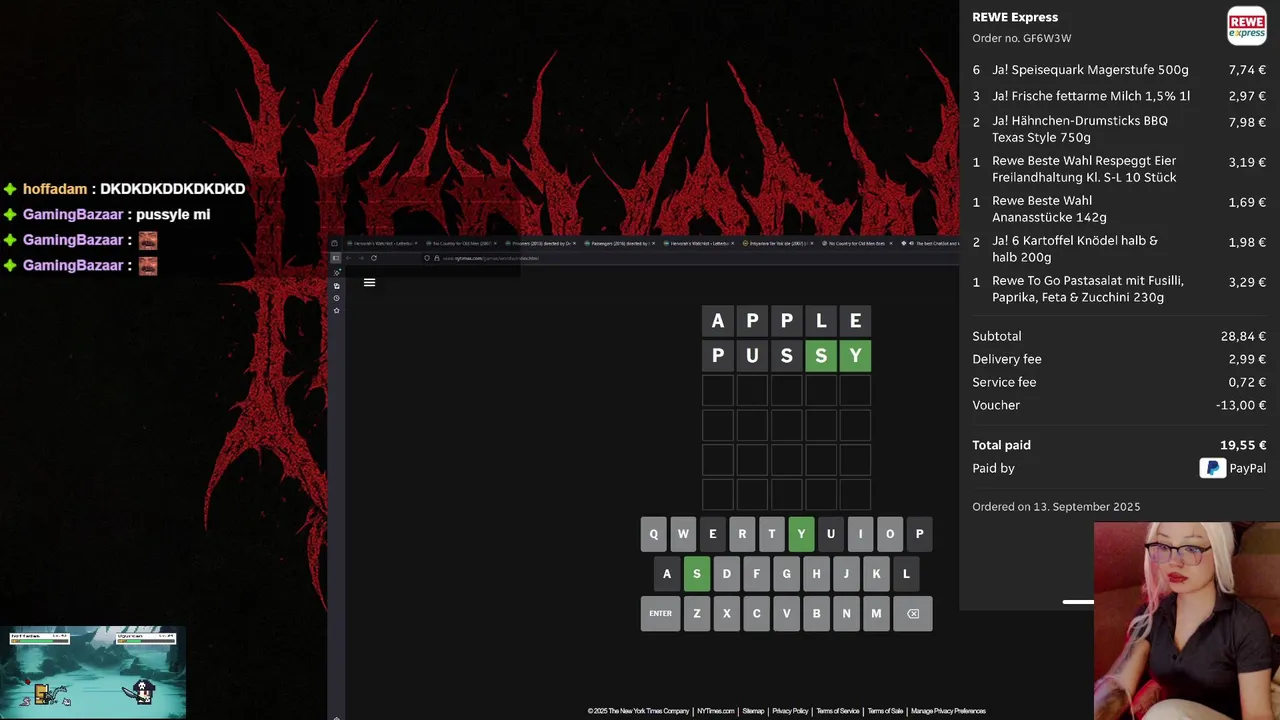Open the Sitemap footer link
Viewport: 1280px width, 720px height.
click(753, 711)
